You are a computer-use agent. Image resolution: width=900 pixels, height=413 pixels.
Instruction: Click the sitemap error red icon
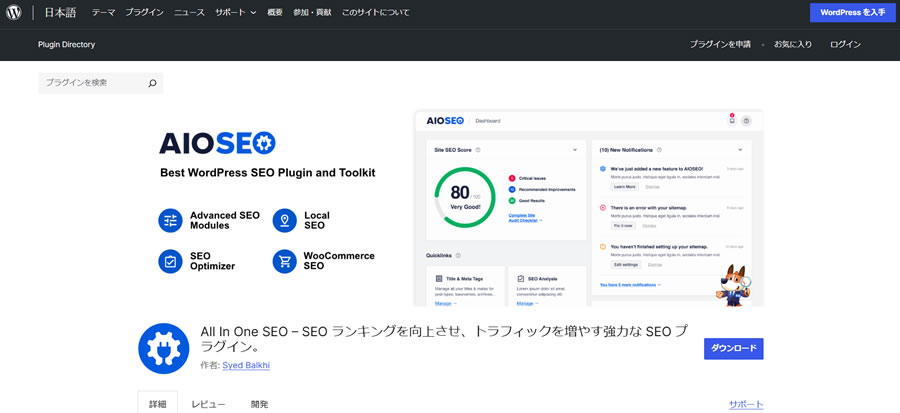coord(603,208)
